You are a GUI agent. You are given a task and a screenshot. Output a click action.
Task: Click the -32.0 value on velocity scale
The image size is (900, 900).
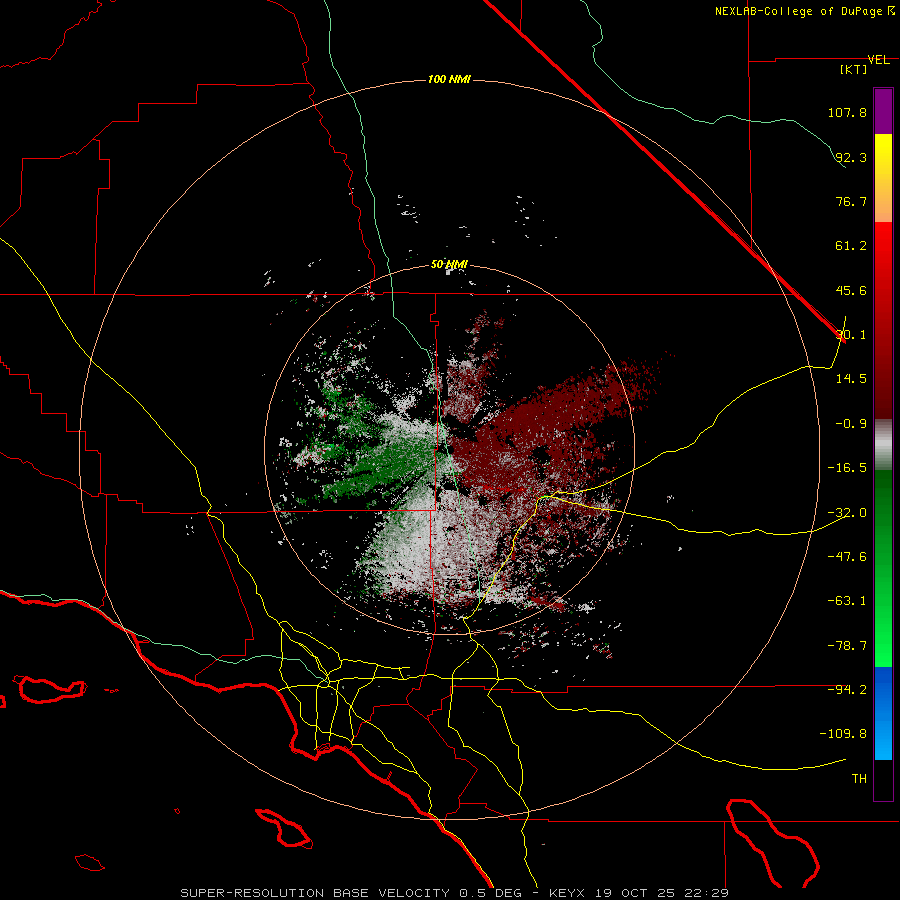click(x=847, y=513)
